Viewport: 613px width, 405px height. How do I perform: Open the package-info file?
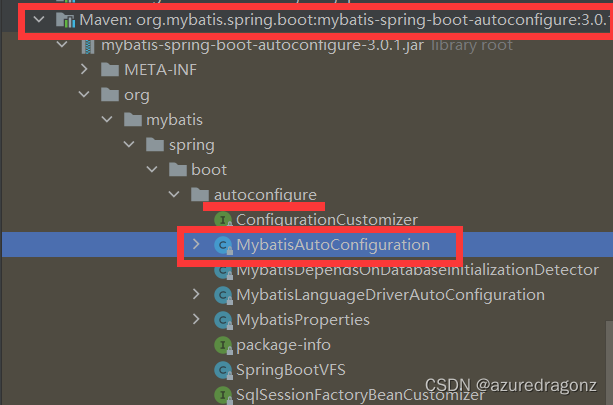[x=283, y=345]
